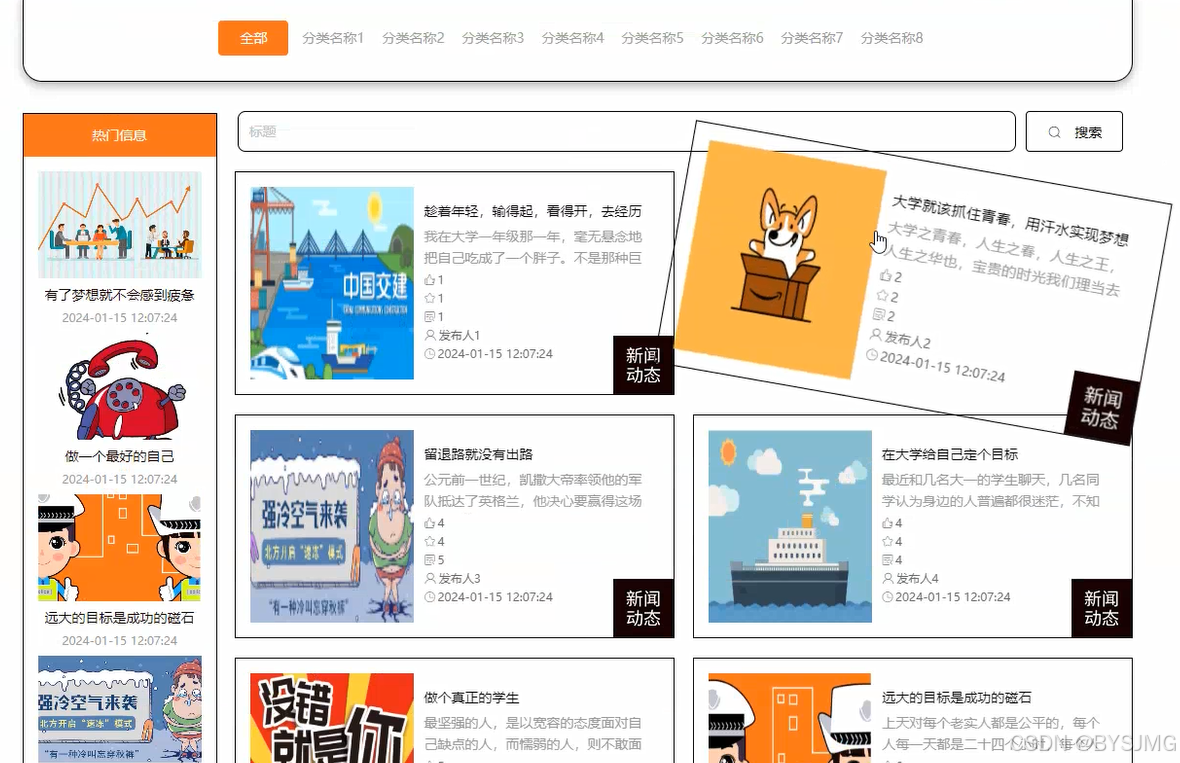1180x763 pixels.
Task: Focus the 标题 search input field
Action: (x=626, y=132)
